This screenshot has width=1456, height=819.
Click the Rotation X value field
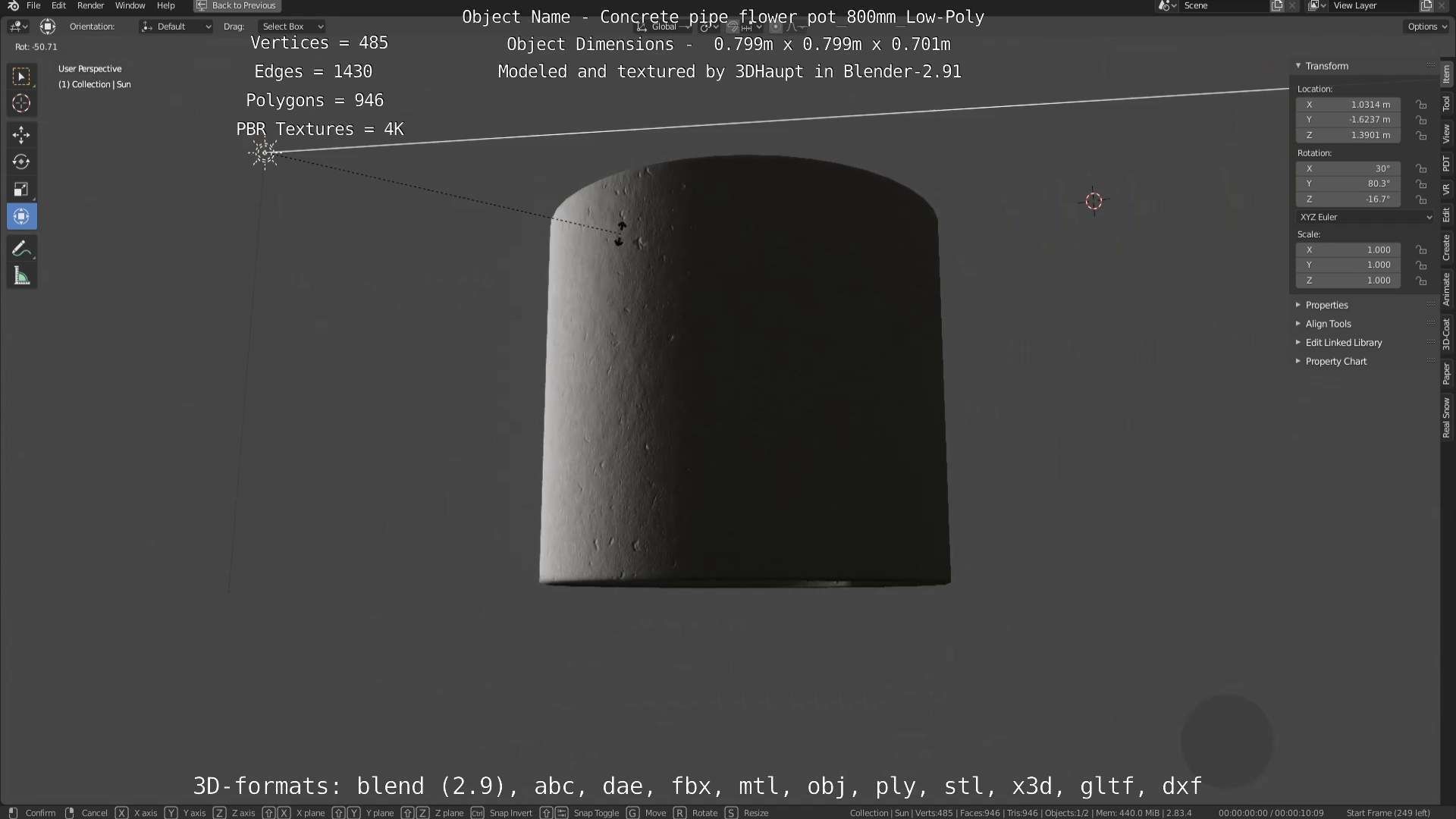[x=1348, y=168]
